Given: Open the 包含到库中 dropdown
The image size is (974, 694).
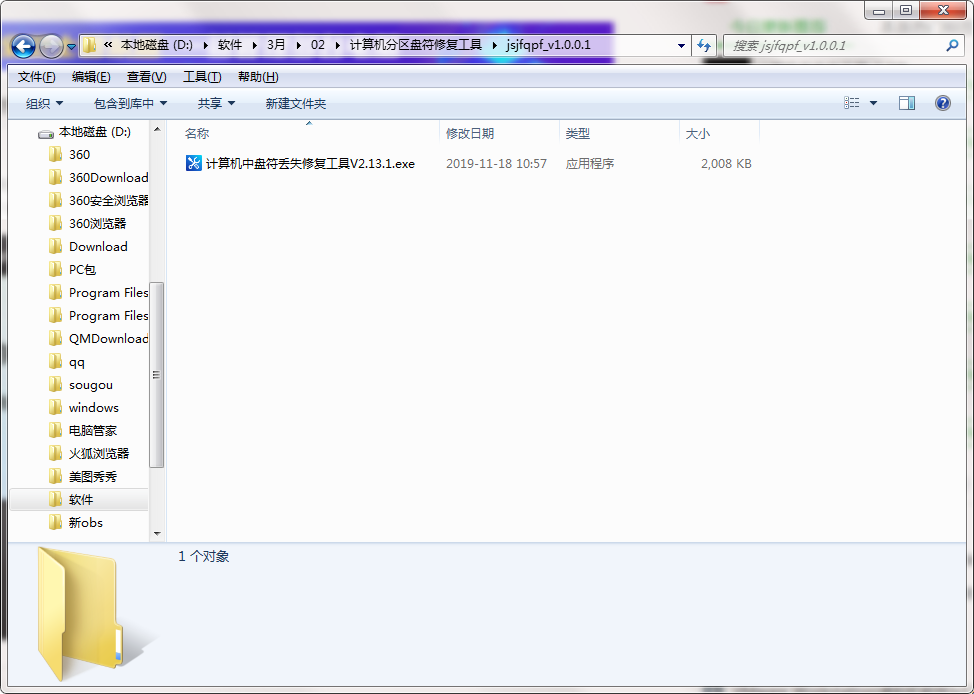Looking at the screenshot, I should pos(130,103).
